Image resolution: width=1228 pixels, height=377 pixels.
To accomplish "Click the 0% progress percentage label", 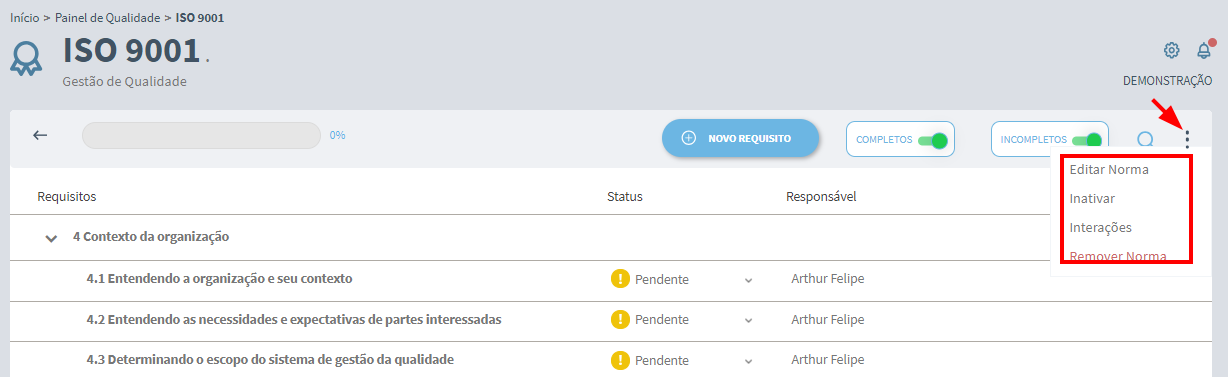I will coord(337,135).
